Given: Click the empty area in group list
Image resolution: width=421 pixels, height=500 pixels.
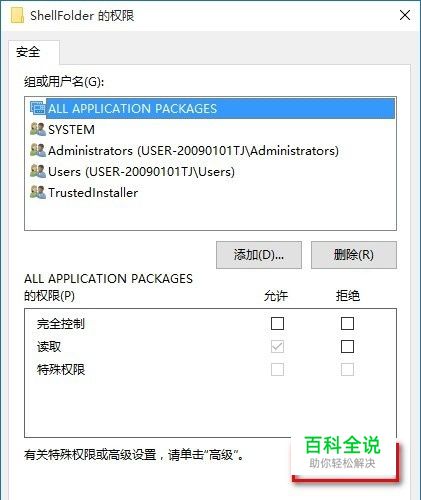Looking at the screenshot, I should coord(210,215).
